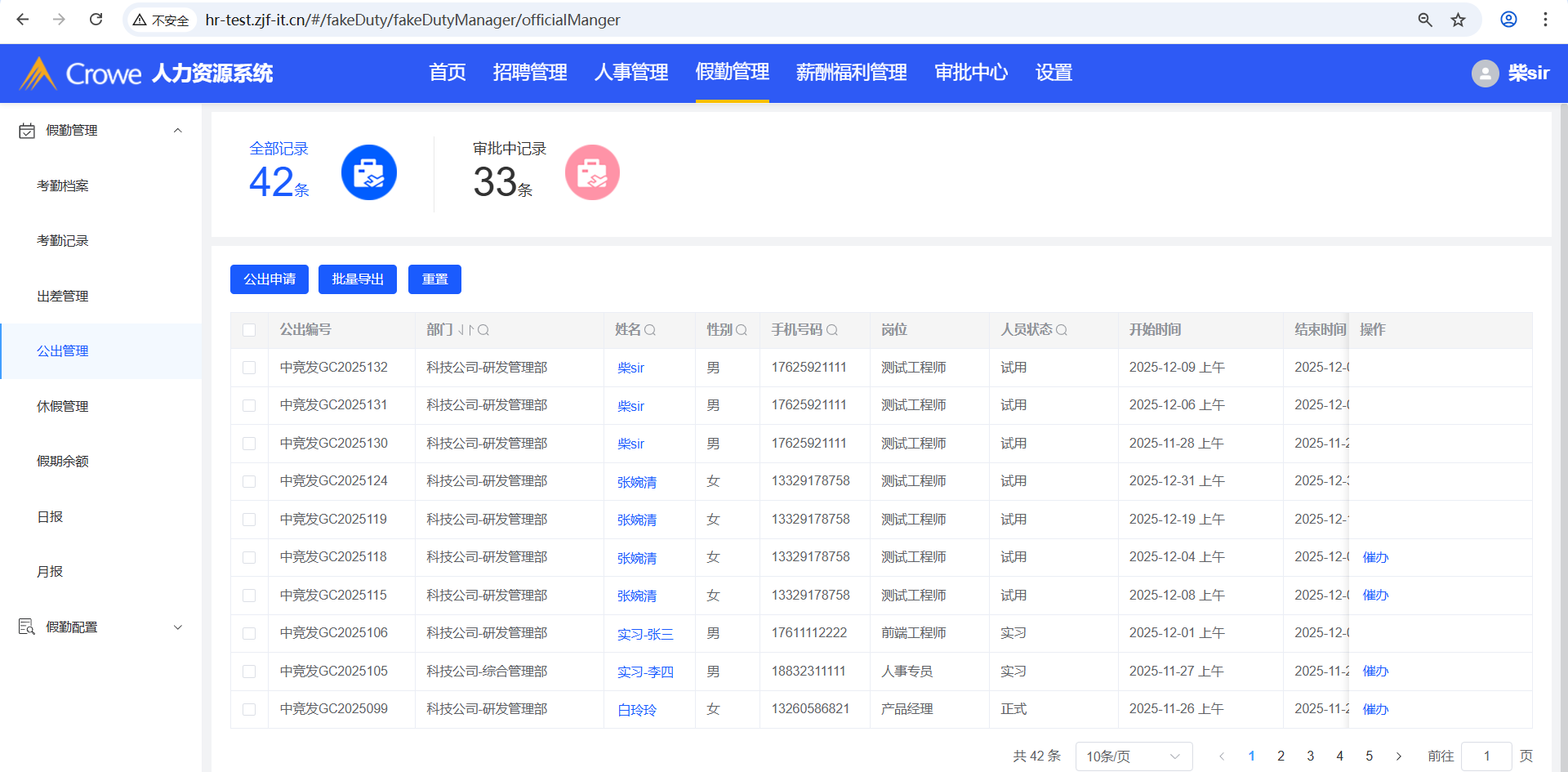Viewport: 1568px width, 772px height.
Task: Expand the 假勤配置 sidebar section
Action: click(x=177, y=627)
